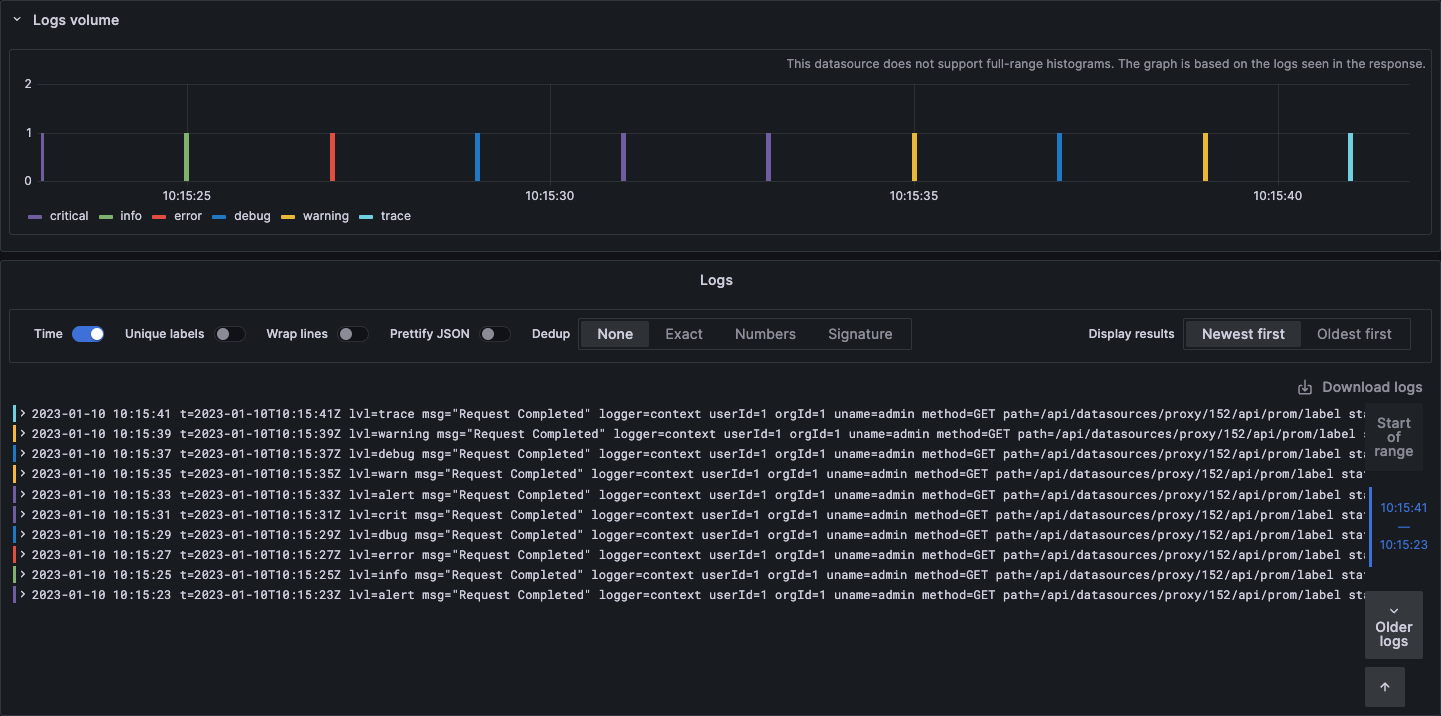Click the yellow warning bar in the histogram
The image size is (1441, 716).
pos(914,155)
